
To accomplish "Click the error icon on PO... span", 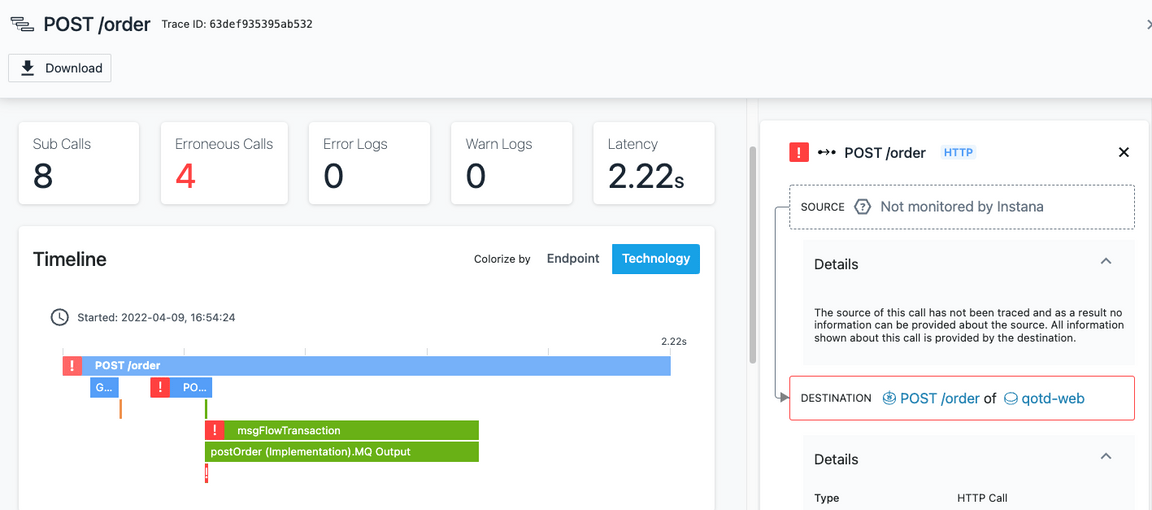I will pos(160,387).
